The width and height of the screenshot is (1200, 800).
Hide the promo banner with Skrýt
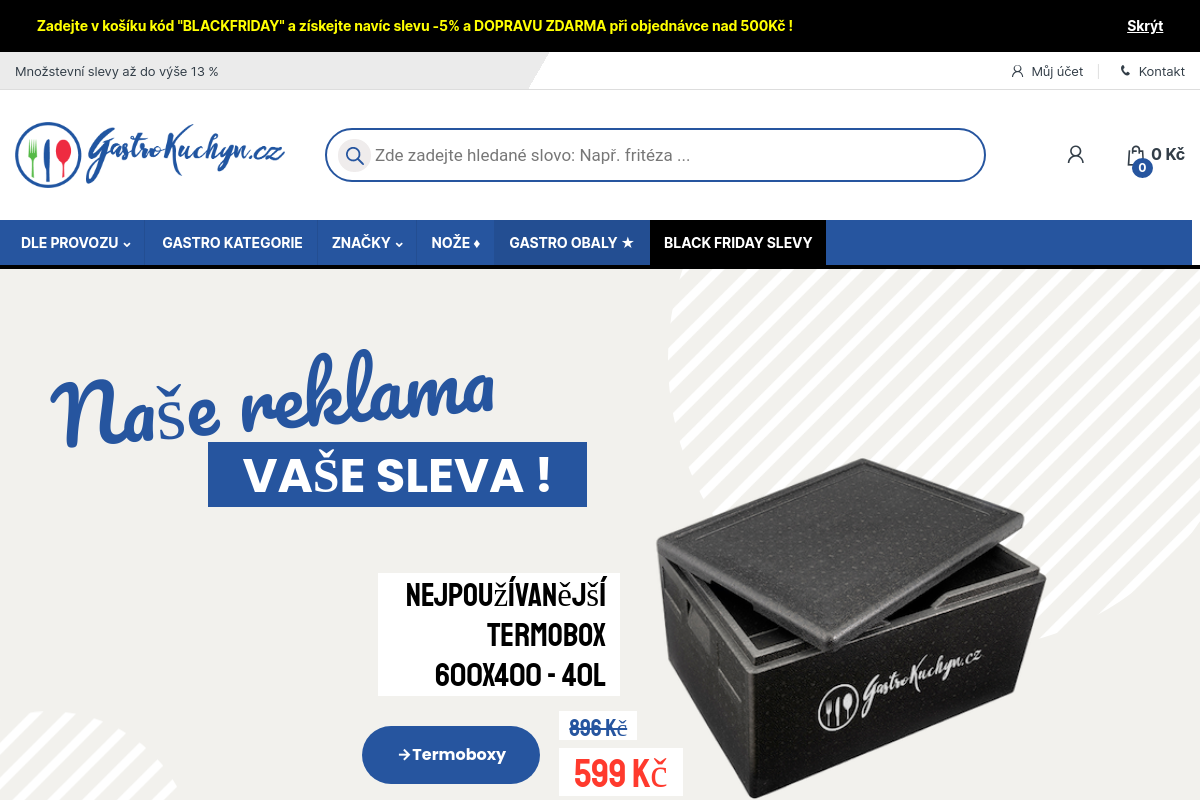tap(1145, 26)
